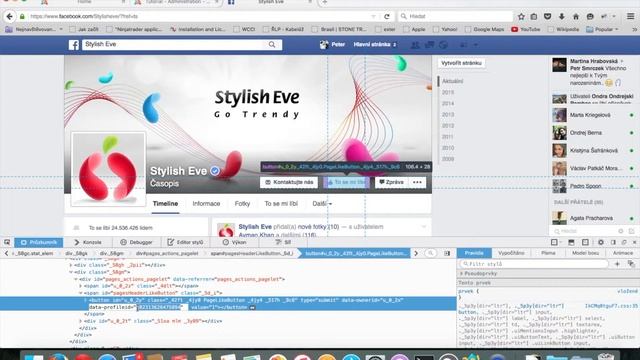Viewport: 640px width, 360px height.
Task: Switch to the Konzole devtools tab
Action: tap(87, 242)
